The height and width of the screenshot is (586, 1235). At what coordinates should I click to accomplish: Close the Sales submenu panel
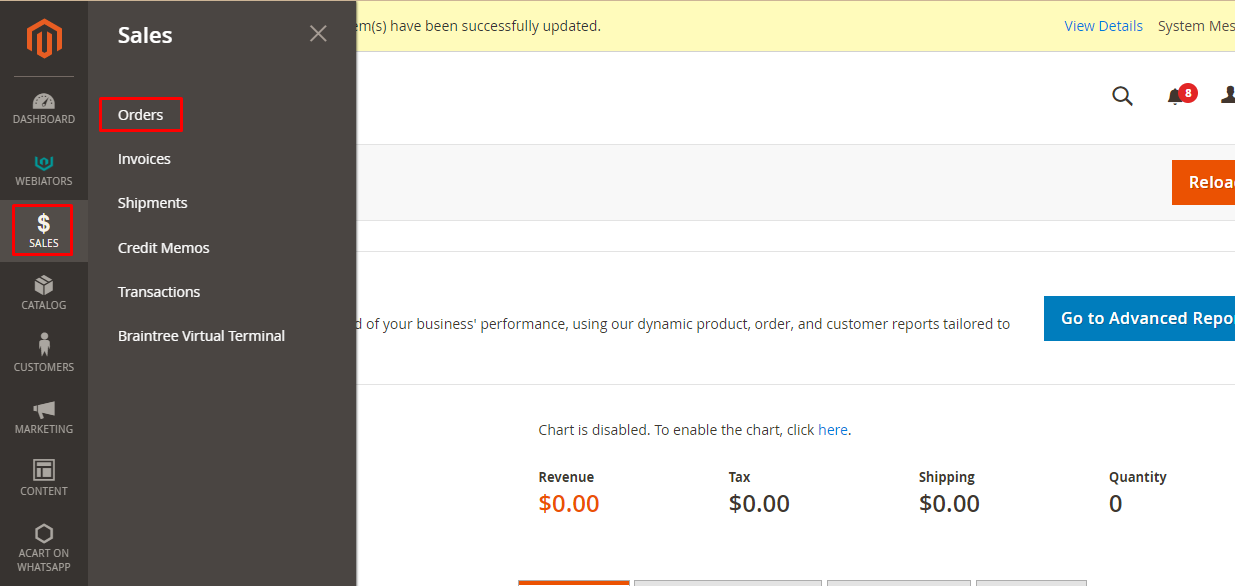[318, 34]
